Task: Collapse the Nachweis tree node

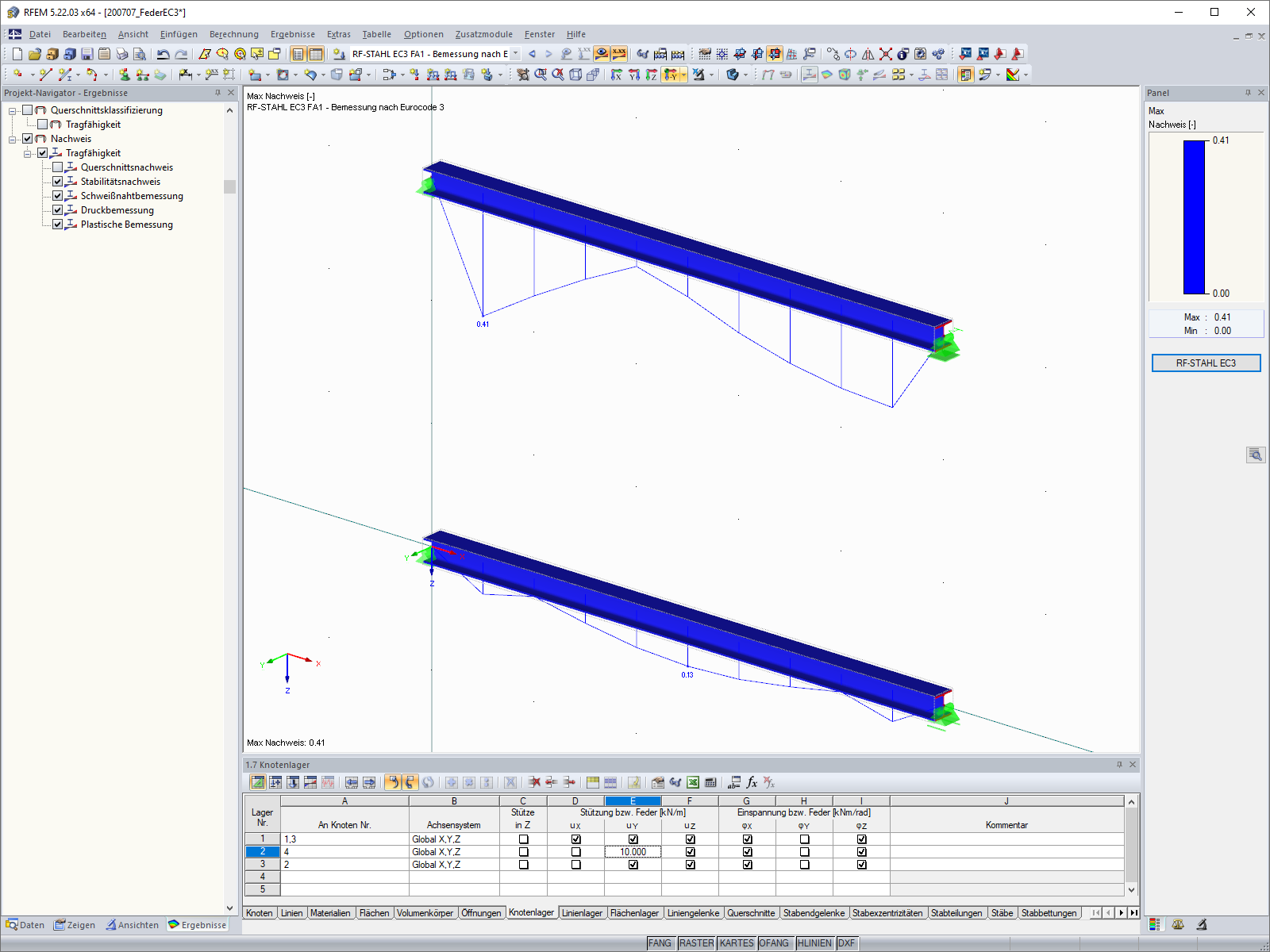Action: (13, 139)
